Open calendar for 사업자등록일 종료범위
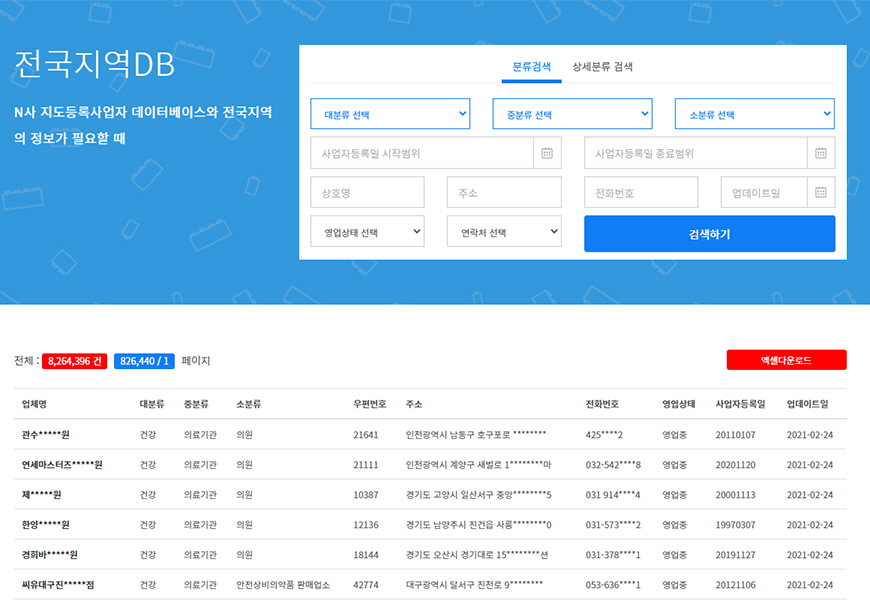 coord(821,153)
